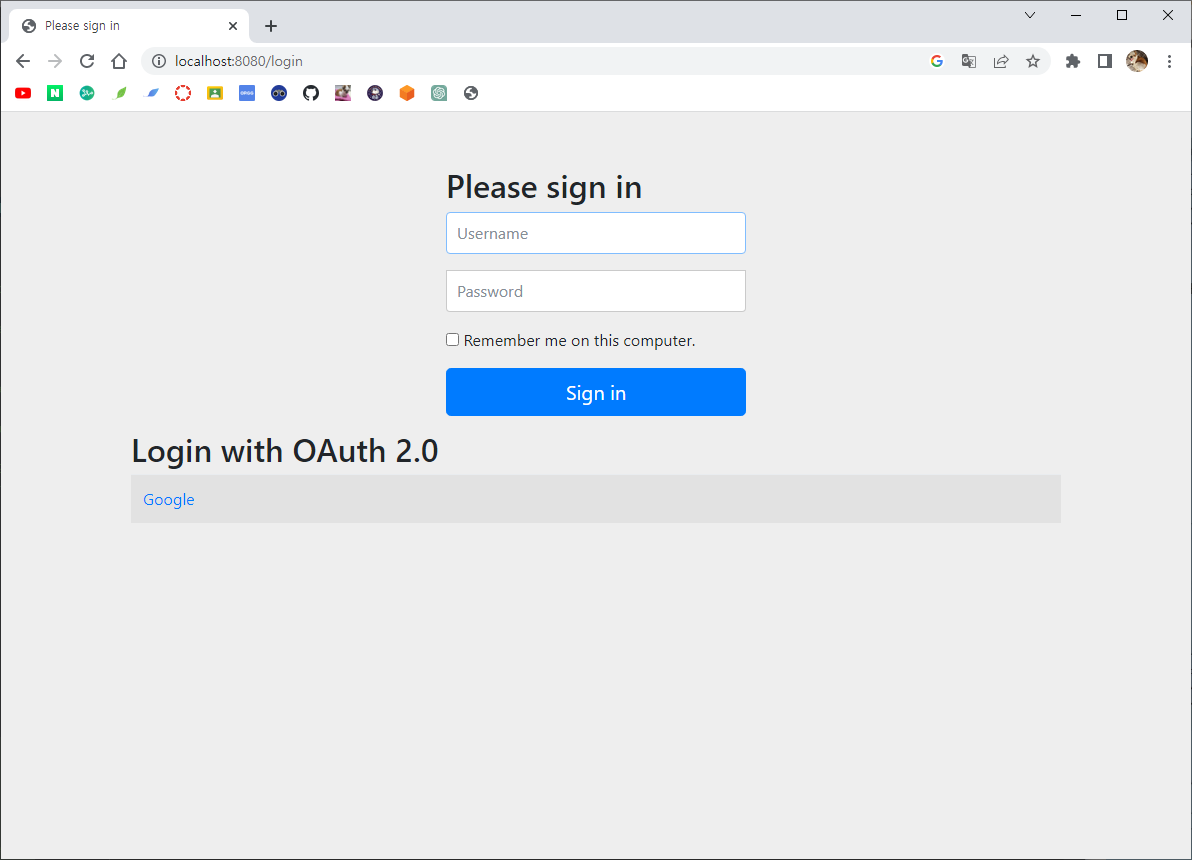Open the Extensions puzzle icon
Viewport: 1192px width, 860px height.
pos(1073,62)
